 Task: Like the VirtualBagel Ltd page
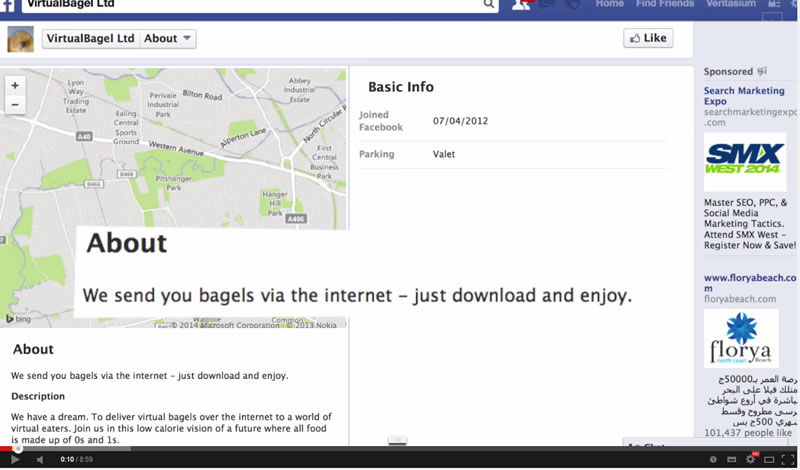(x=648, y=38)
